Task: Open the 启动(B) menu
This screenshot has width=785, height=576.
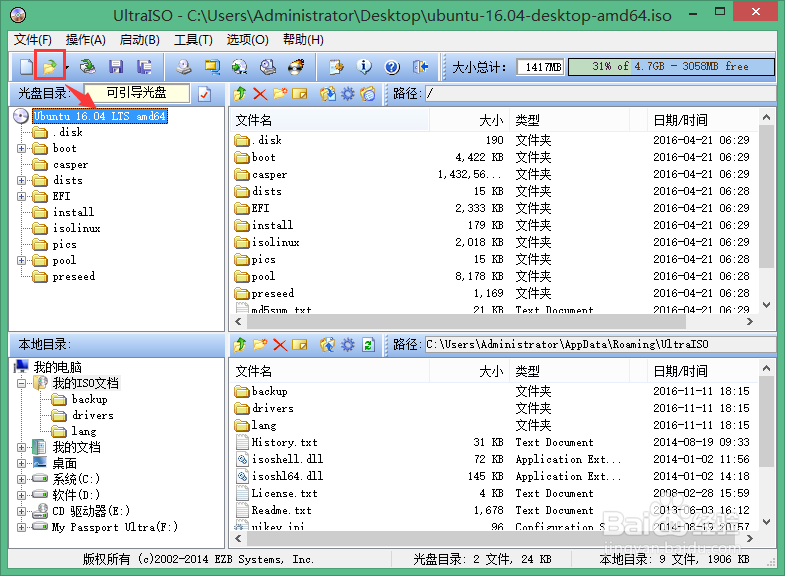Action: point(140,40)
